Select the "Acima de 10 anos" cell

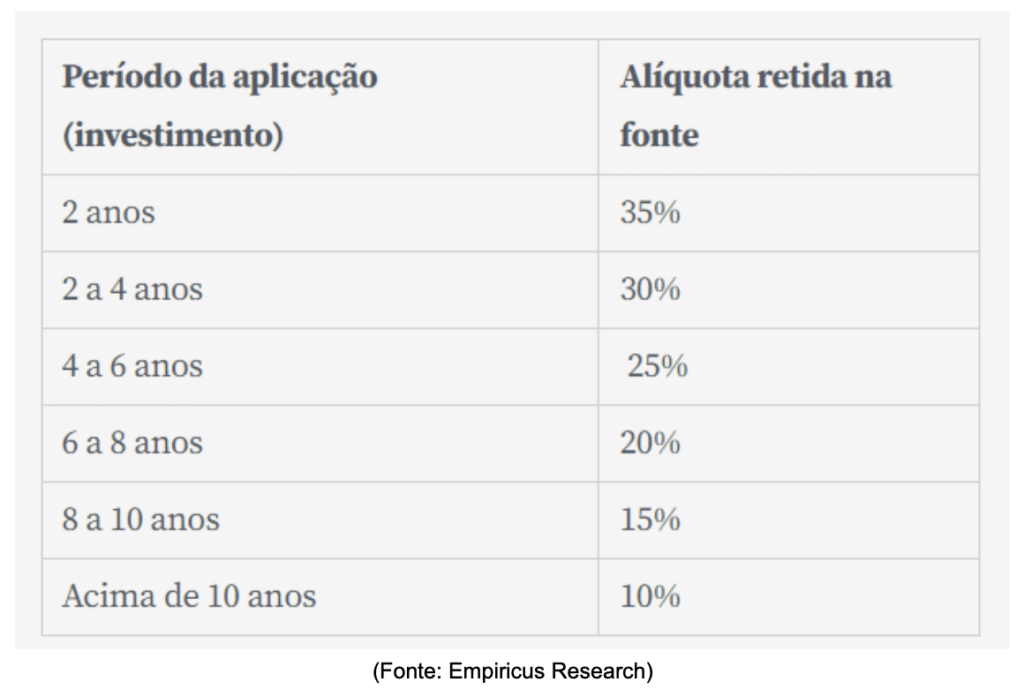189,597
